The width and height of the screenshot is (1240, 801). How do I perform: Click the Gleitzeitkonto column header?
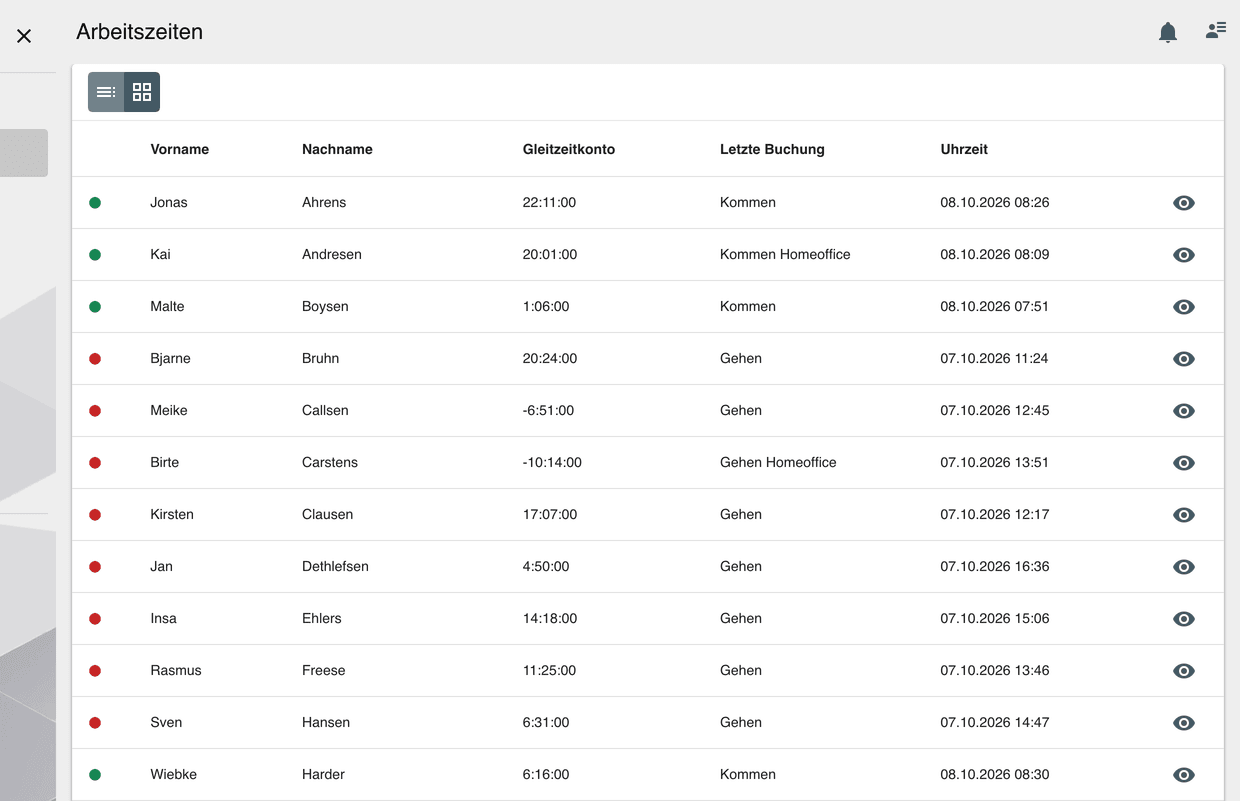(569, 149)
